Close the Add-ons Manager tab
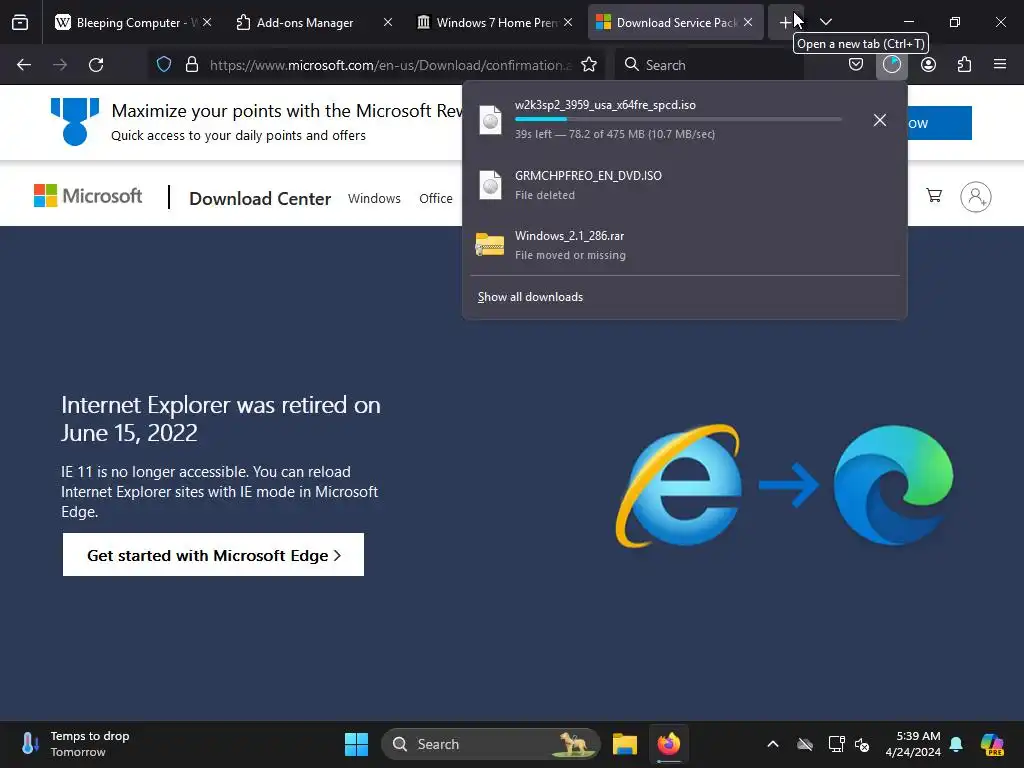1024x768 pixels. pyautogui.click(x=388, y=22)
